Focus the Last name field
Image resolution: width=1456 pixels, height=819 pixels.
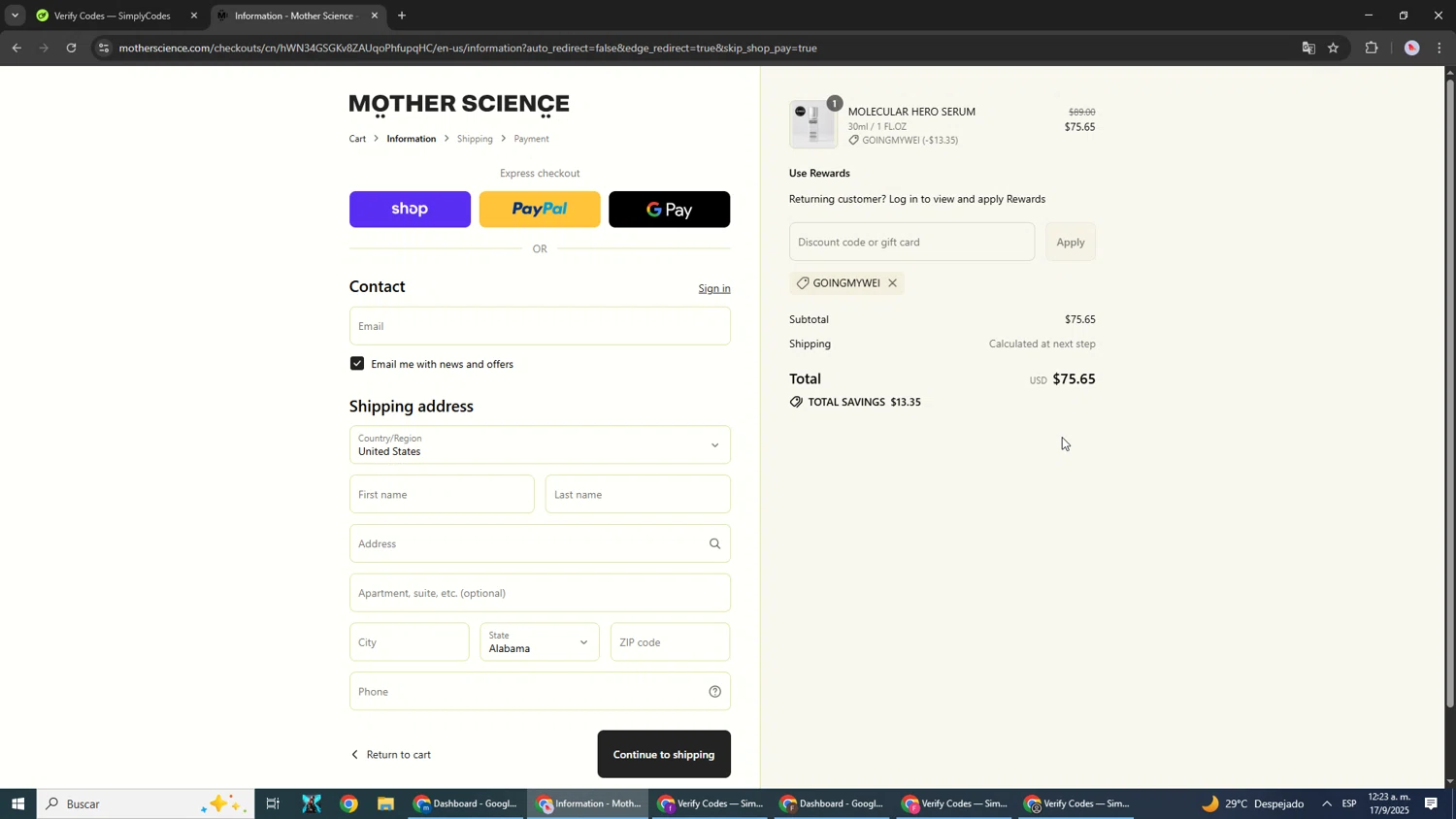pos(638,494)
